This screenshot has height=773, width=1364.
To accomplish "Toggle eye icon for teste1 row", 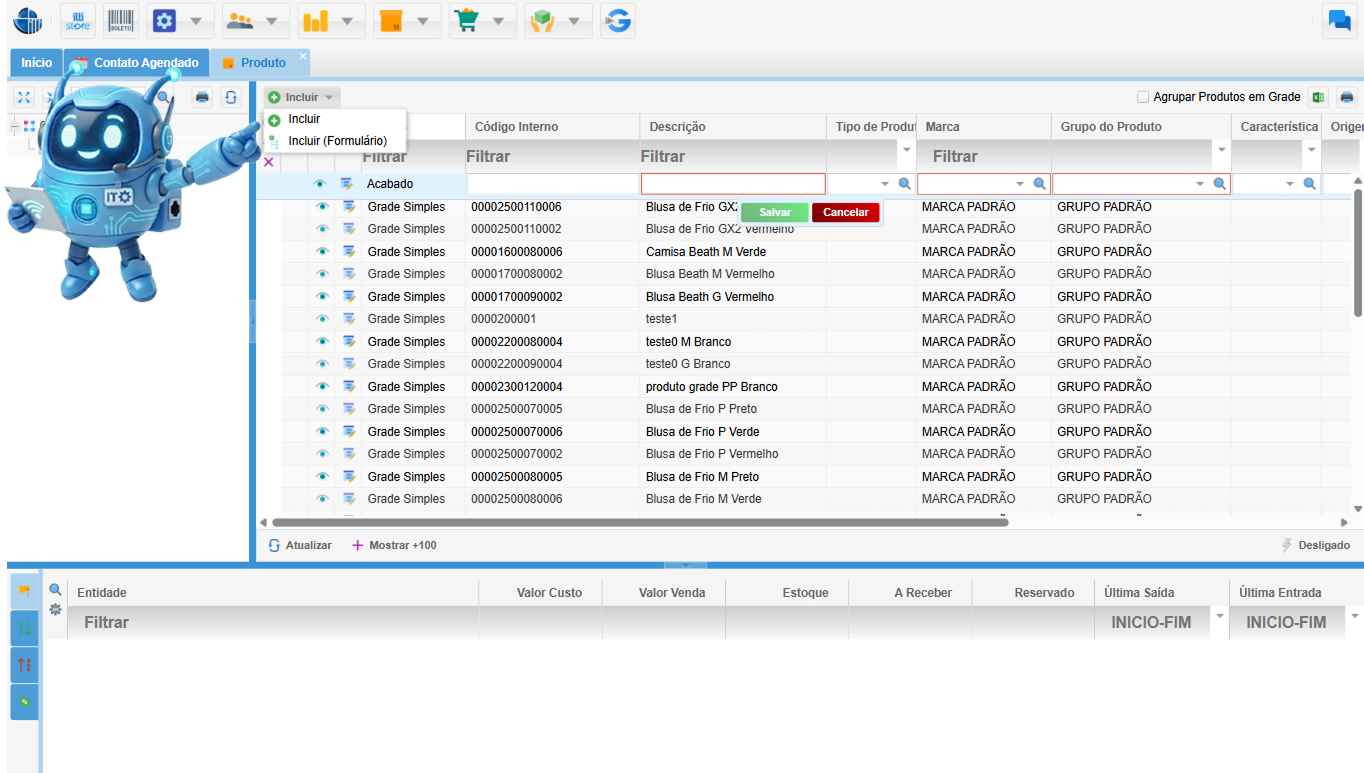I will coord(321,319).
